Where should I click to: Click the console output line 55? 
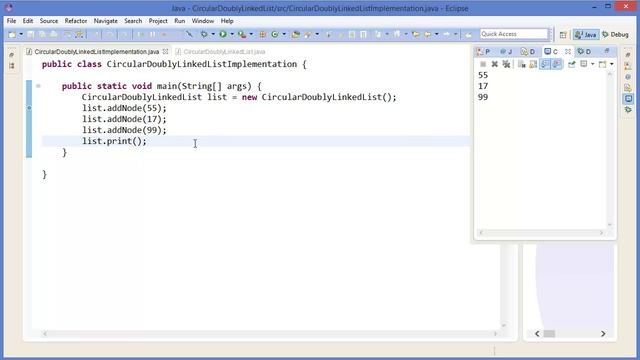click(483, 75)
